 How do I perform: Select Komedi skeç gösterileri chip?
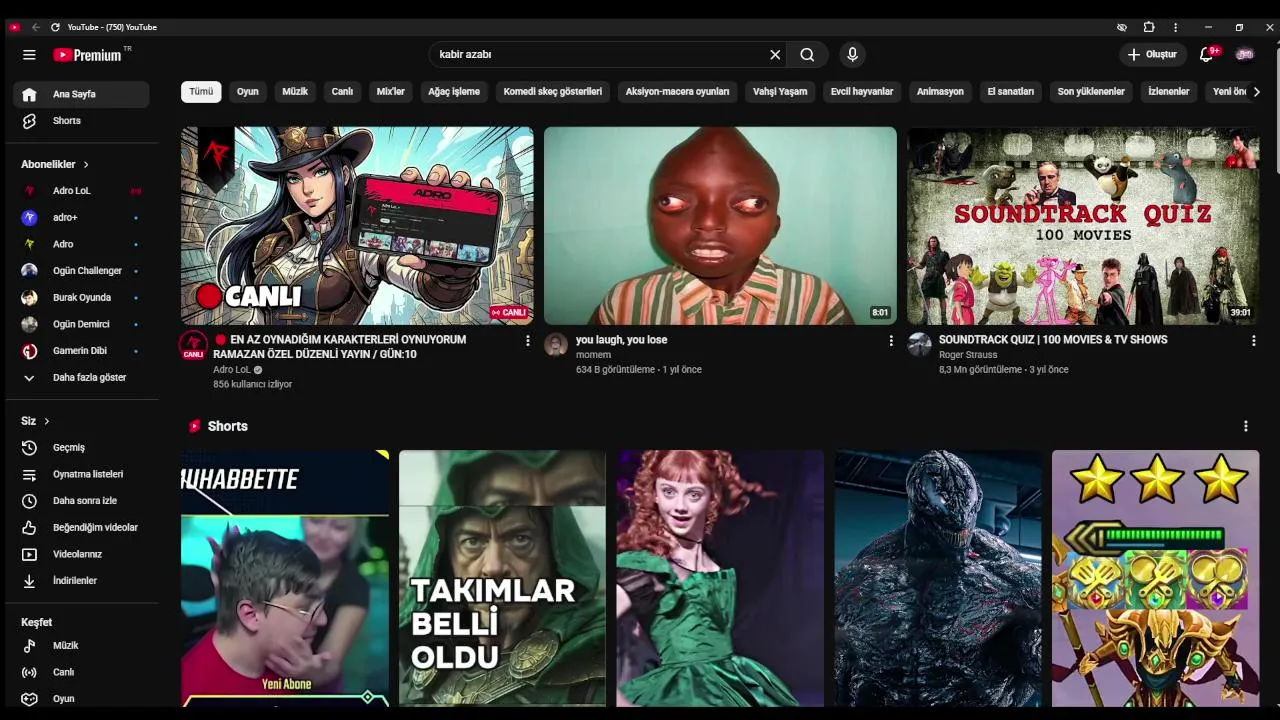click(553, 91)
